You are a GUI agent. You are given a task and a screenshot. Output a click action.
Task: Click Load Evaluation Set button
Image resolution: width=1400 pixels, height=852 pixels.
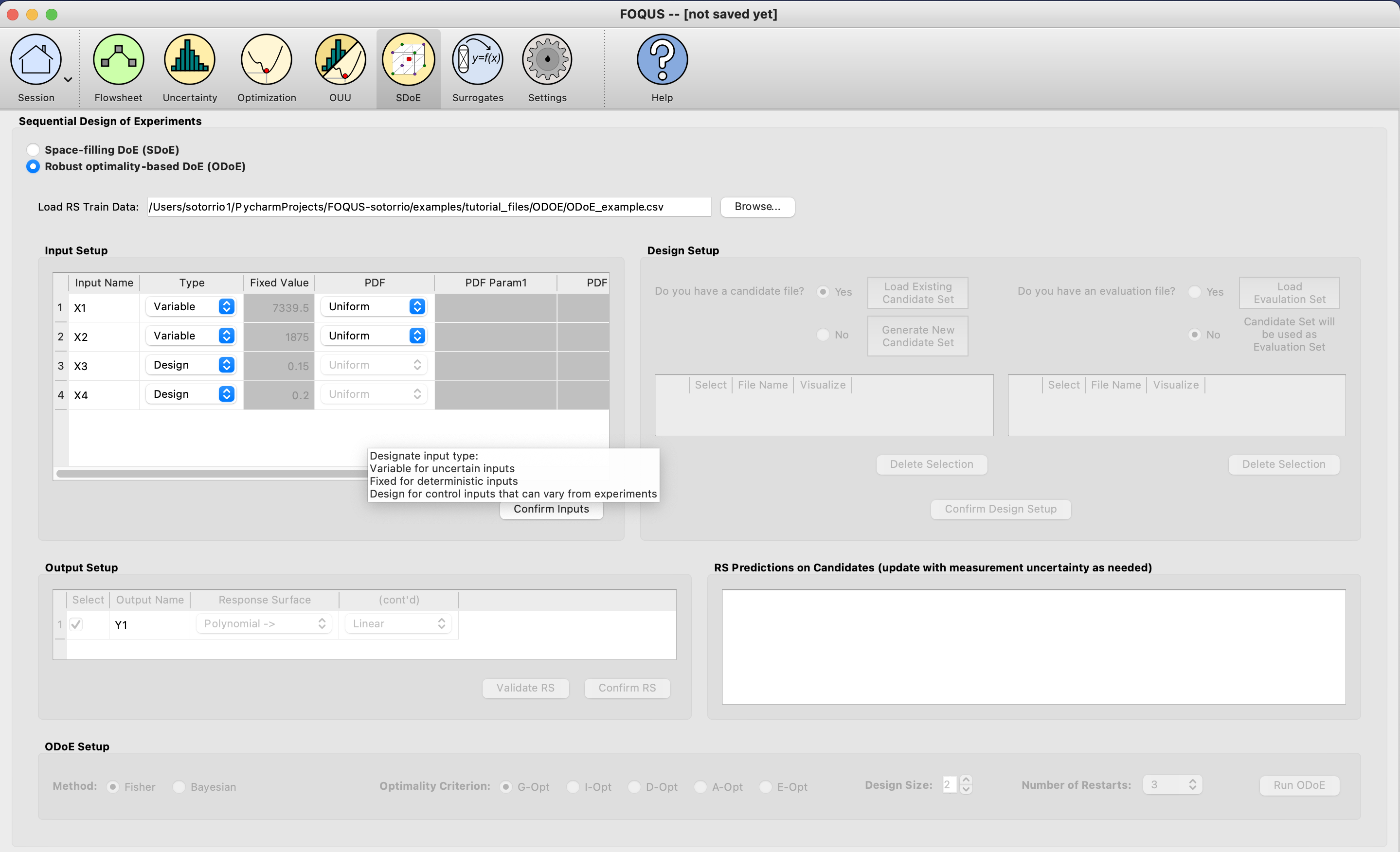(1289, 293)
